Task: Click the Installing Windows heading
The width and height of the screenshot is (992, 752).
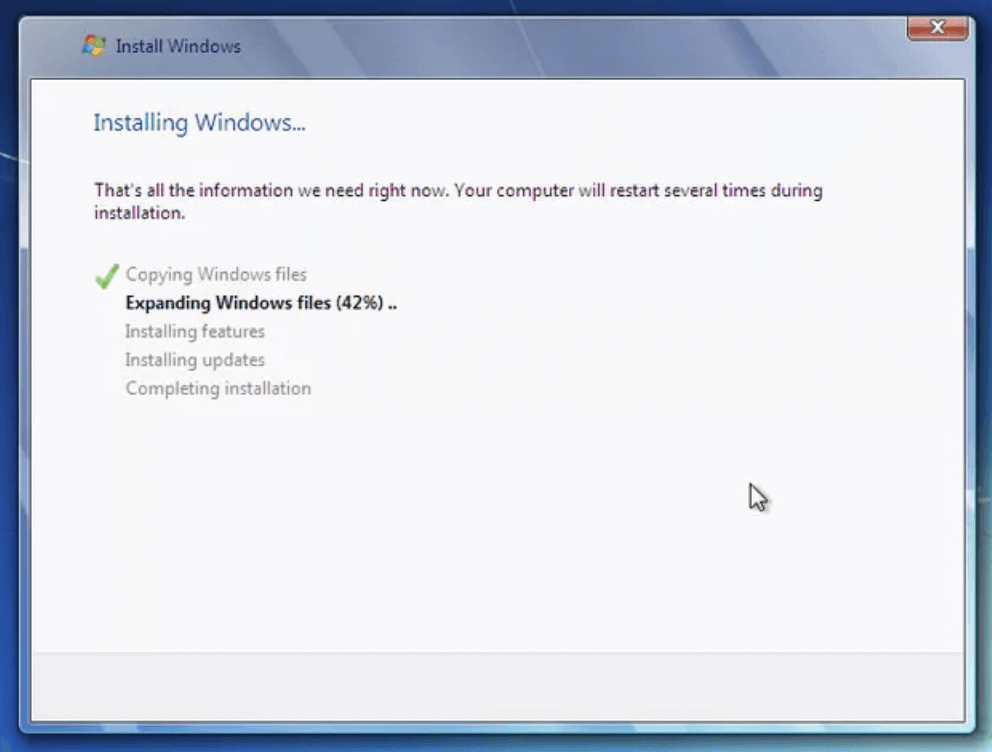Action: (x=198, y=122)
